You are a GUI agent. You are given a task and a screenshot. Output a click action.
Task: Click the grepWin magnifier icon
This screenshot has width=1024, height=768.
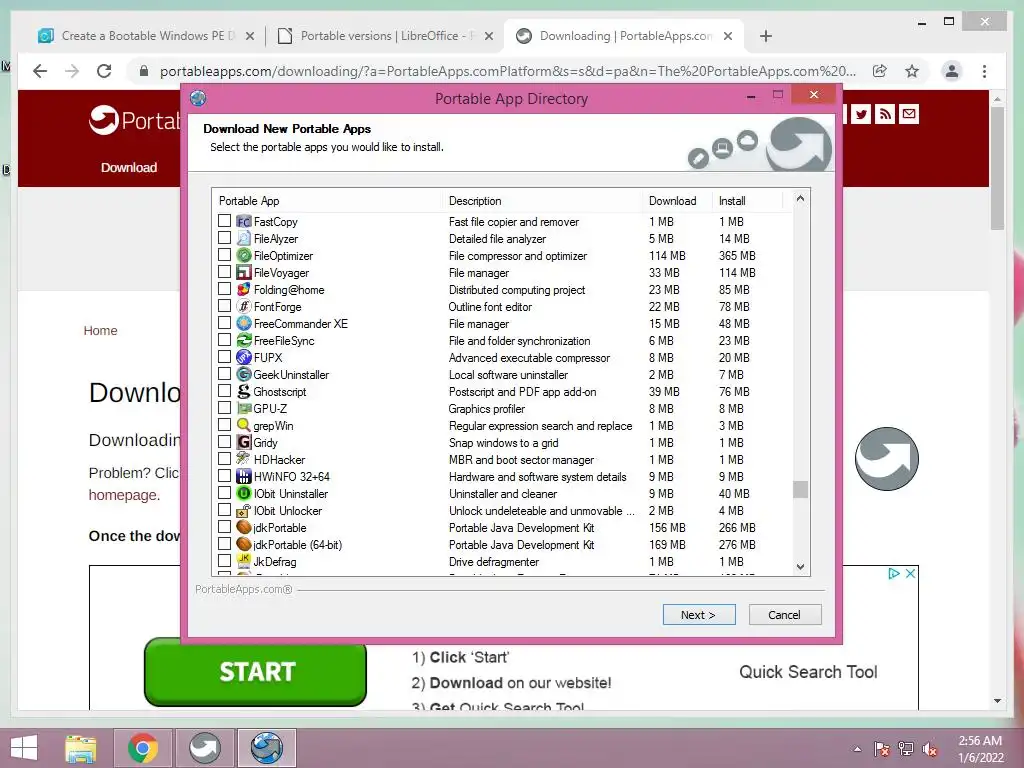point(244,425)
